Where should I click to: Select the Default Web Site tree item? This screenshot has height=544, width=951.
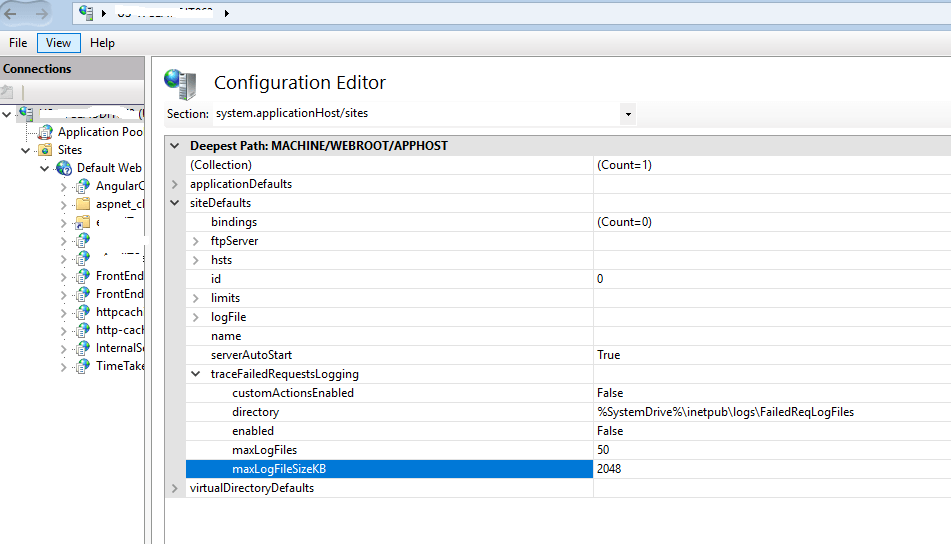[109, 168]
